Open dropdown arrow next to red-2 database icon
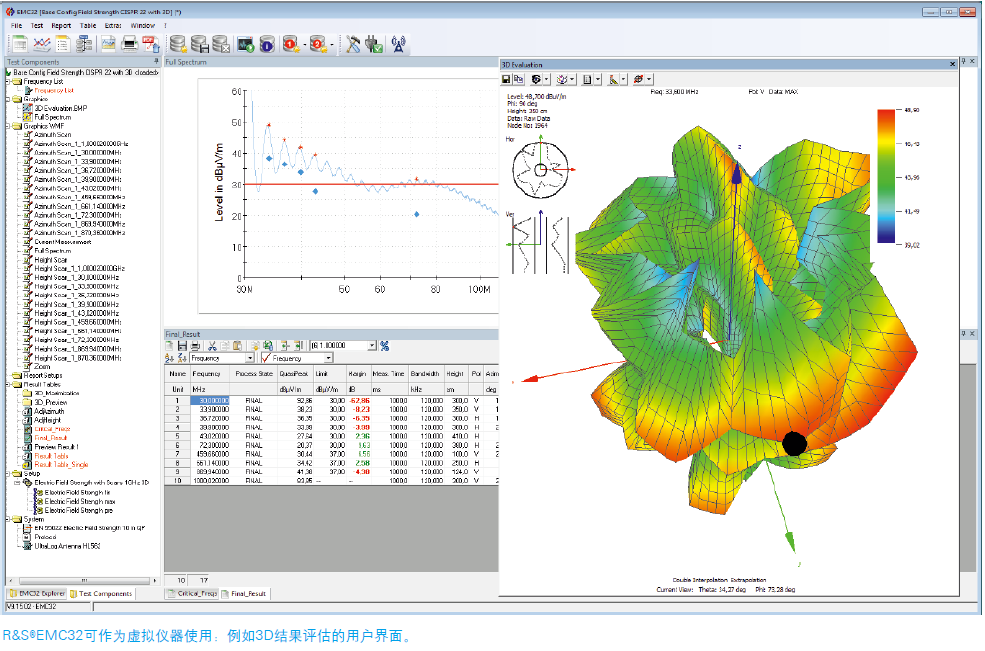Viewport: 985px width, 651px height. pos(332,45)
